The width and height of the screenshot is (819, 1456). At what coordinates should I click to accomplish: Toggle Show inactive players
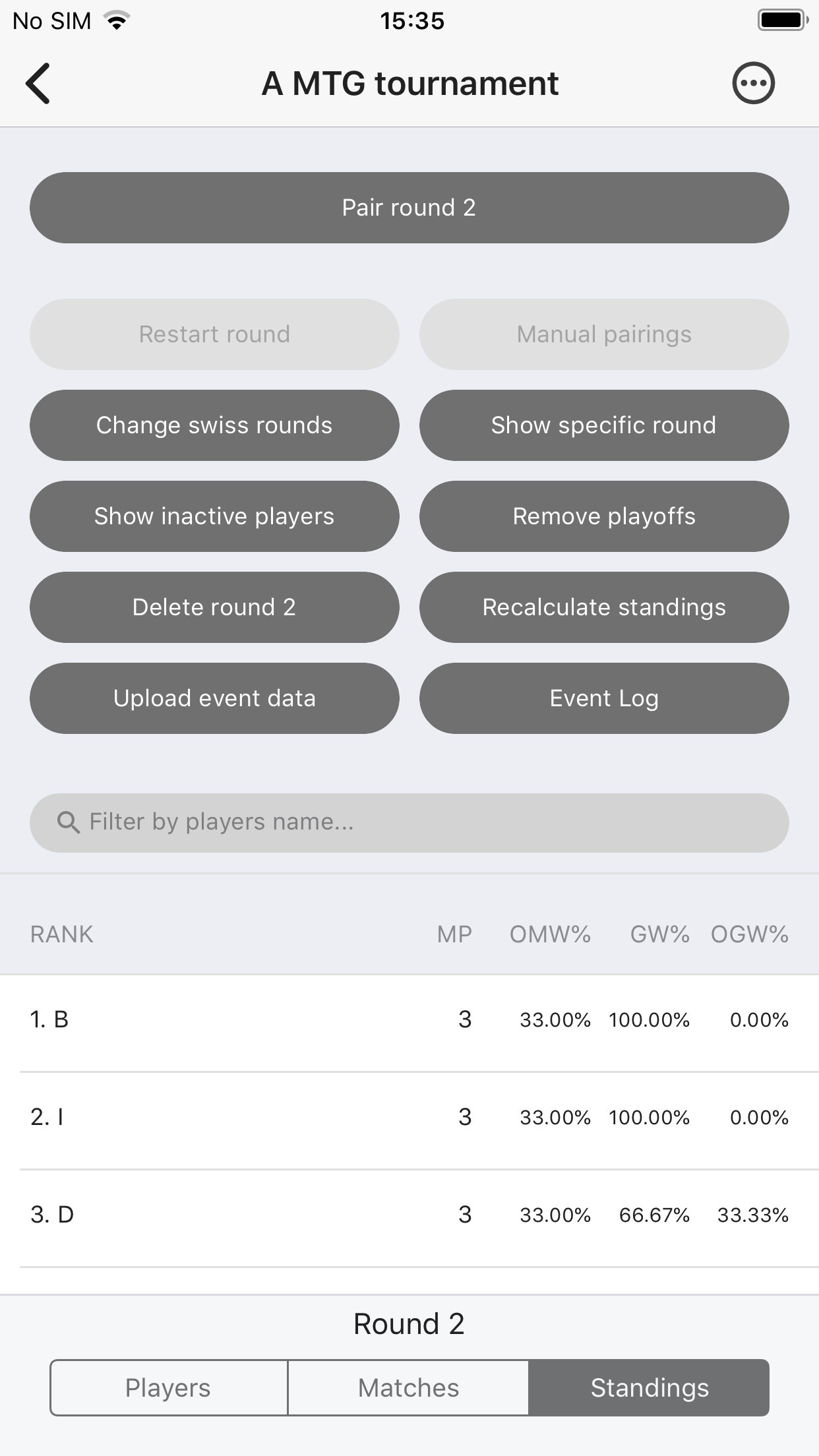point(214,516)
